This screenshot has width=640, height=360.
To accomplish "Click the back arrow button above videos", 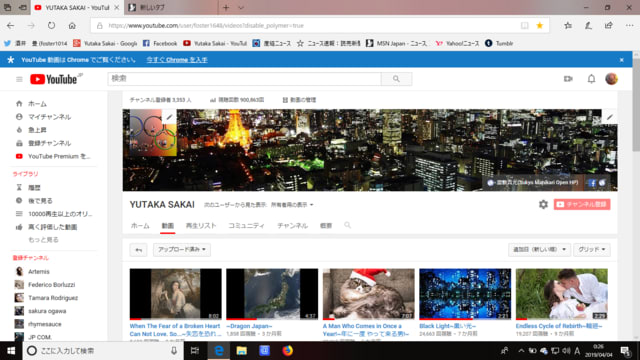I will [138, 250].
